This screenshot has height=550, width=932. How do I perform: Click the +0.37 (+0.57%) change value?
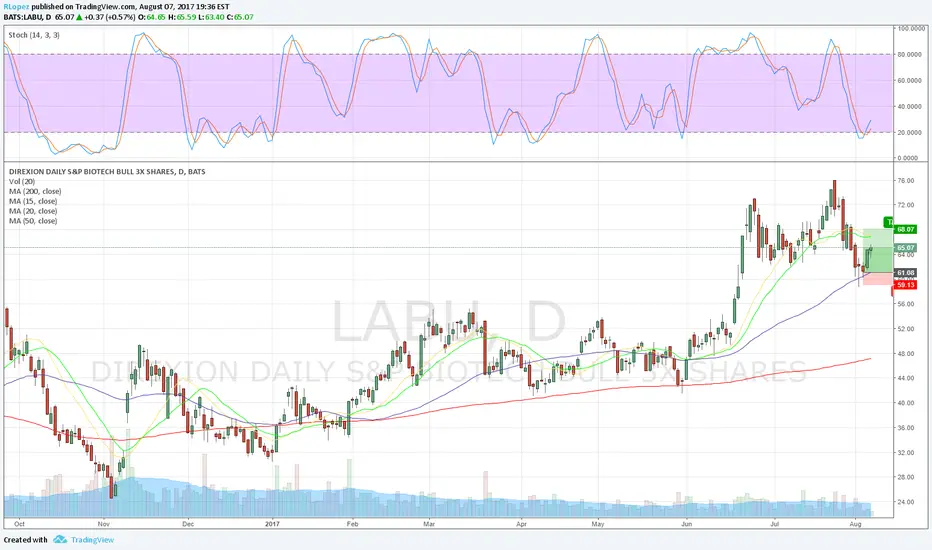click(109, 17)
